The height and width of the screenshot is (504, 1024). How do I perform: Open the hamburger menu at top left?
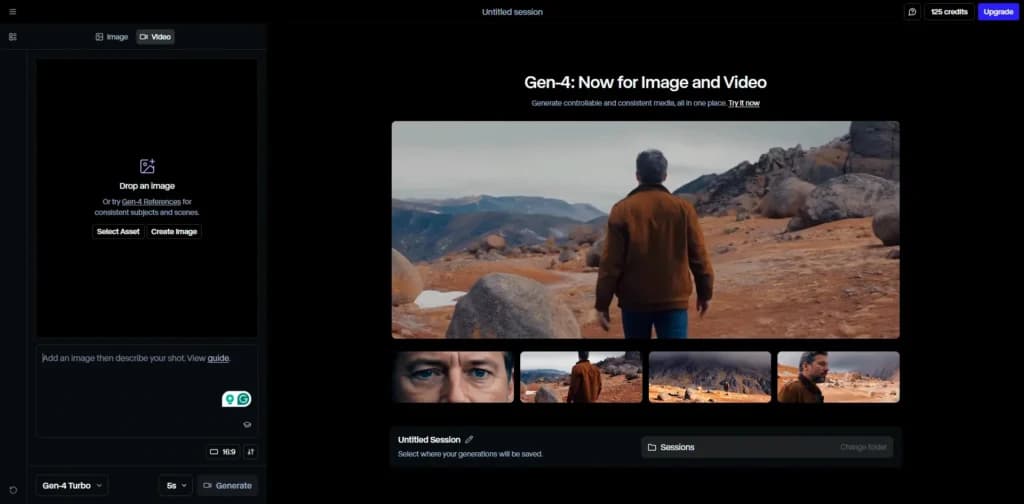12,12
